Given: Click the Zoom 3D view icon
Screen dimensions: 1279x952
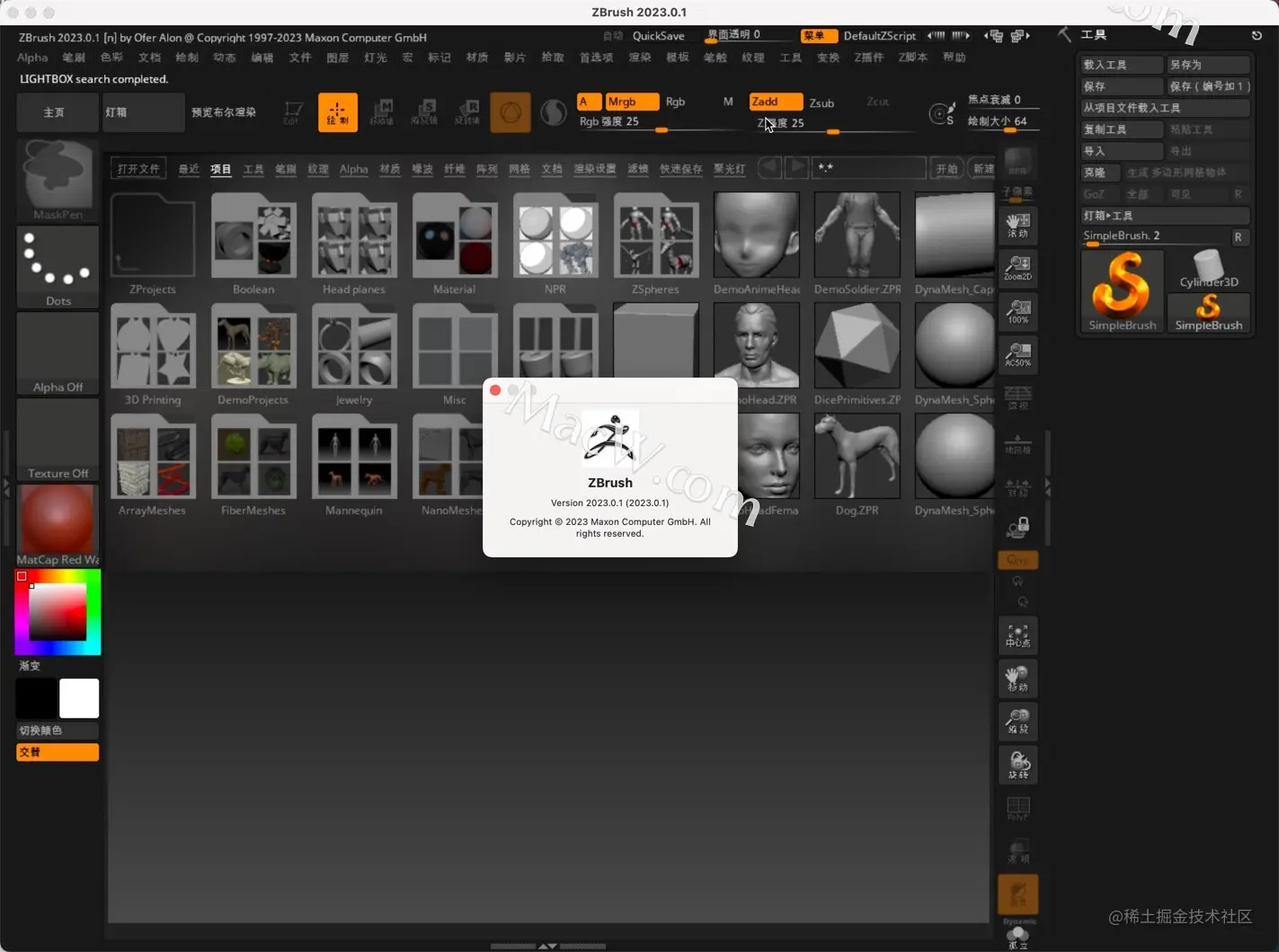Looking at the screenshot, I should pos(1017,722).
